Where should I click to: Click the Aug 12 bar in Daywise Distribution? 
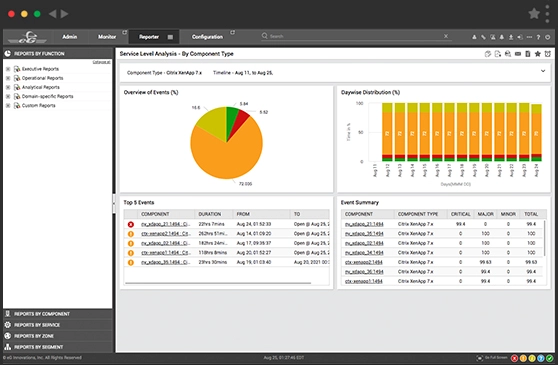click(387, 132)
